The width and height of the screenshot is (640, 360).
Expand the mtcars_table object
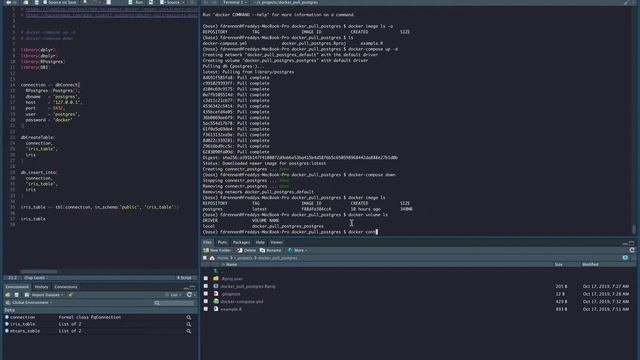point(7,331)
